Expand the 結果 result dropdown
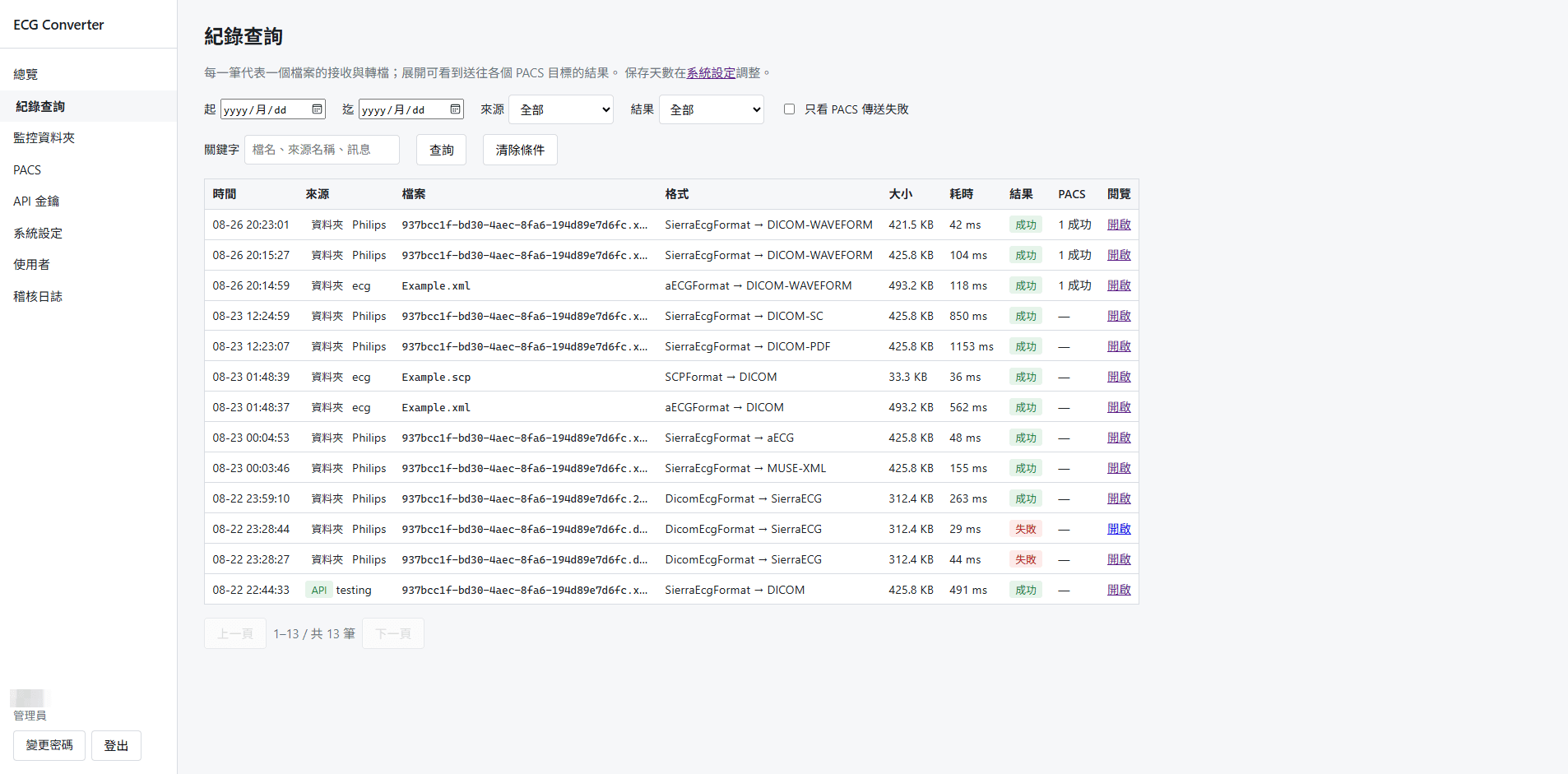Image resolution: width=1568 pixels, height=774 pixels. click(712, 109)
